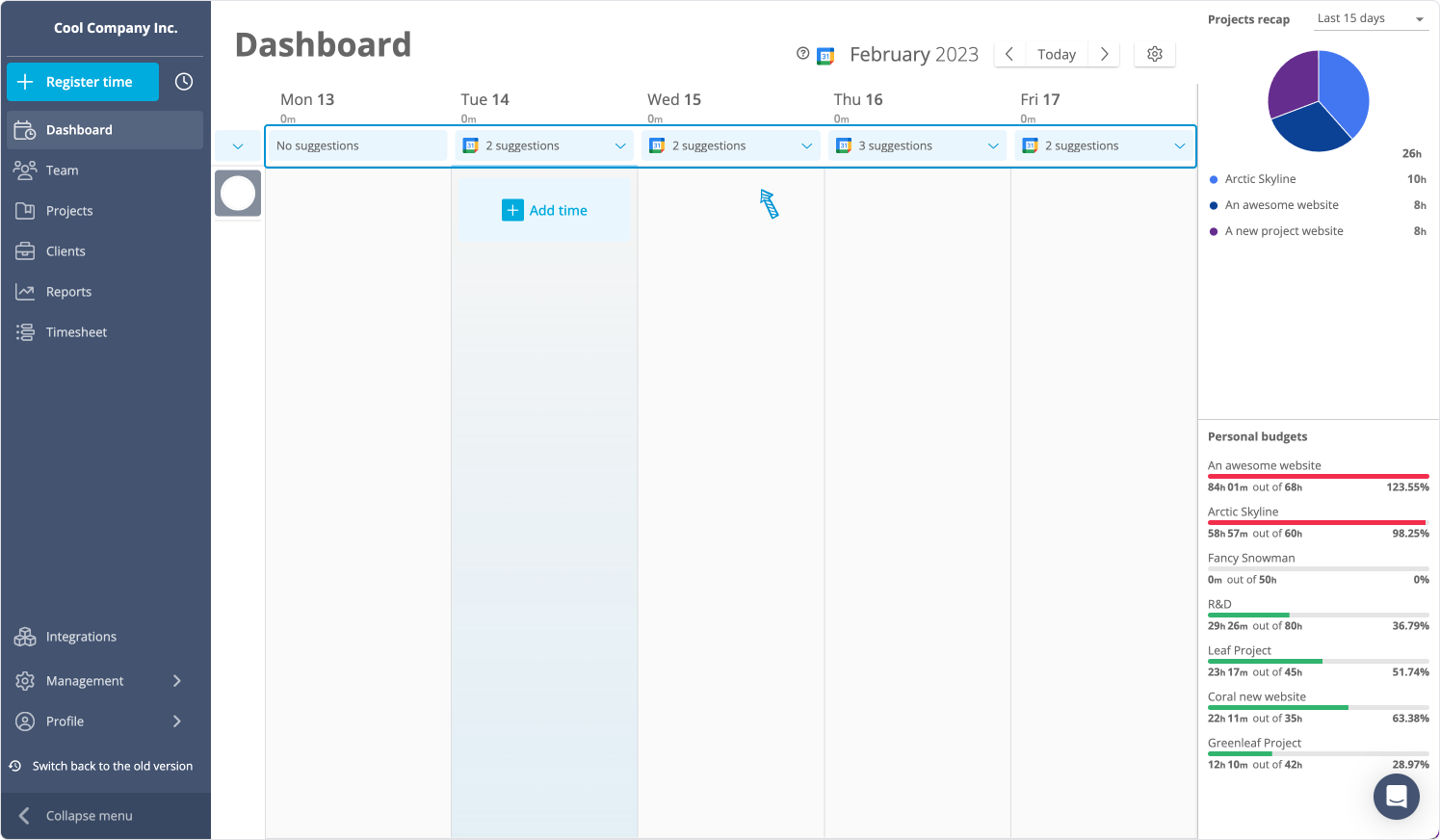This screenshot has height=840, width=1440.
Task: Click the help question mark icon
Action: [x=802, y=54]
